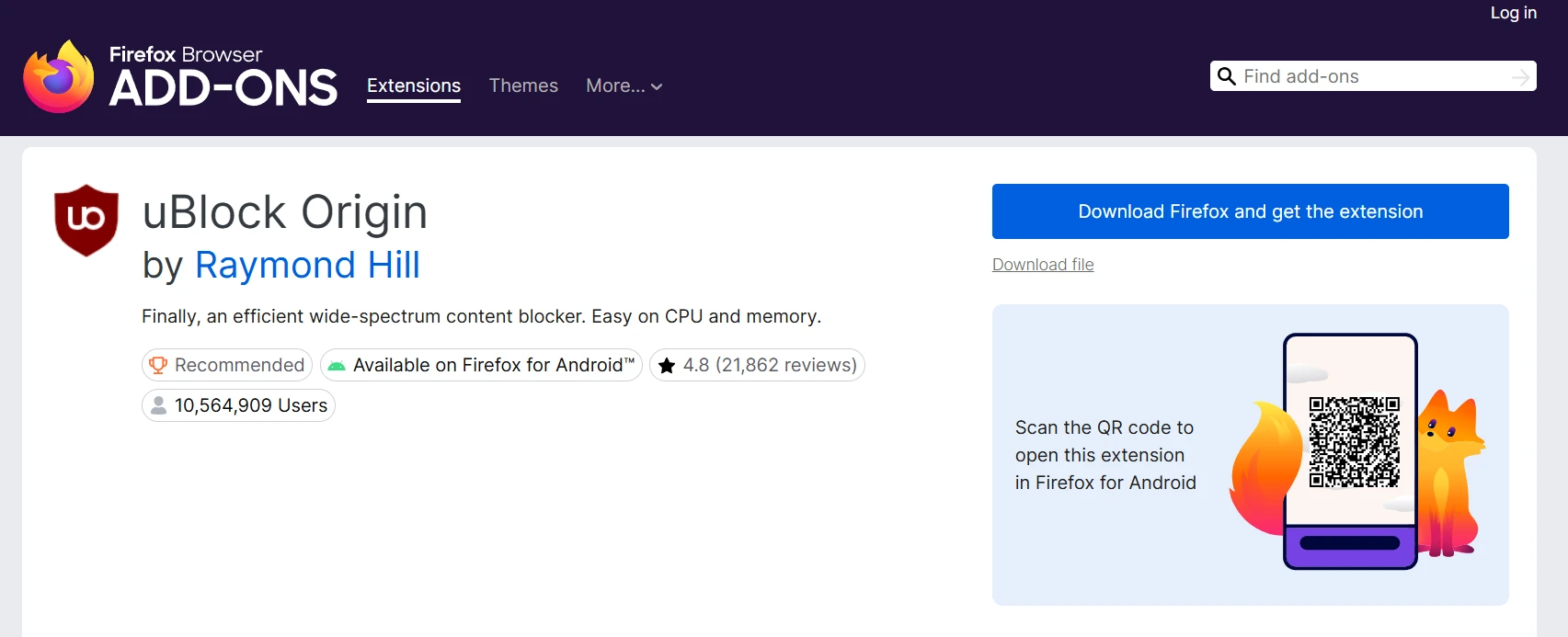Open Raymond Hill author page

(x=307, y=265)
